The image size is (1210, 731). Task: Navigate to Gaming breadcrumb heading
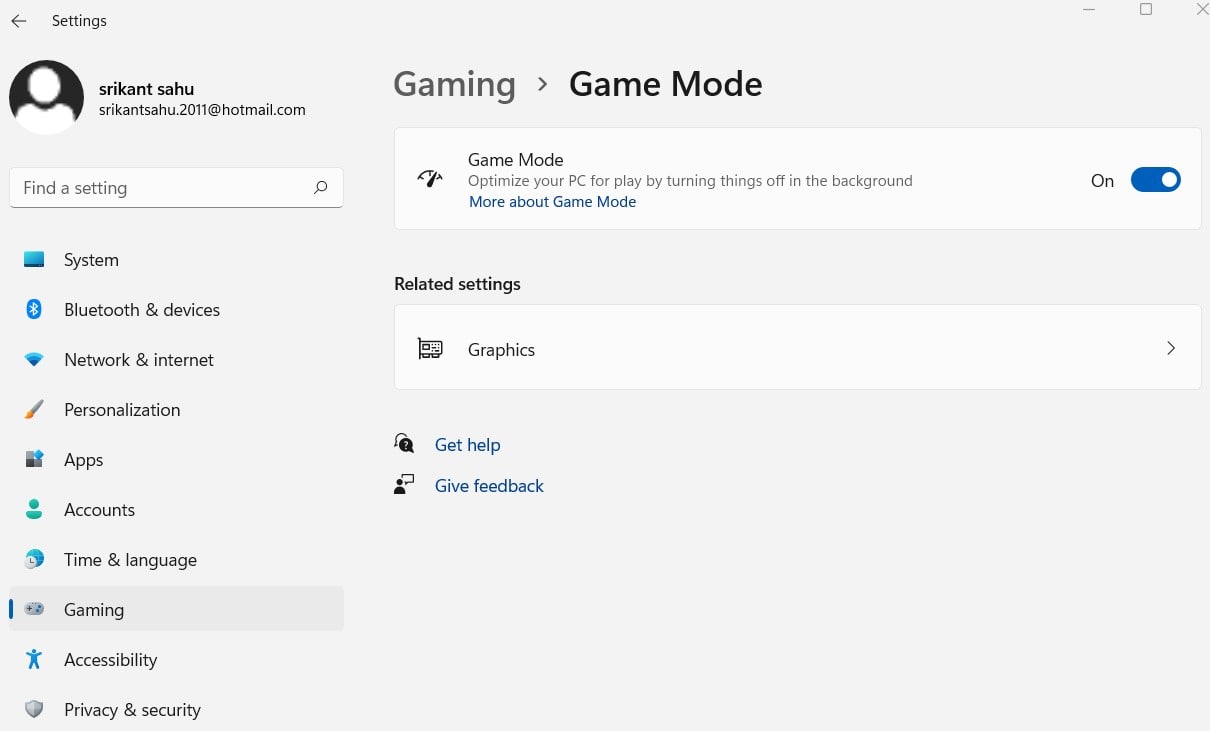(x=454, y=85)
